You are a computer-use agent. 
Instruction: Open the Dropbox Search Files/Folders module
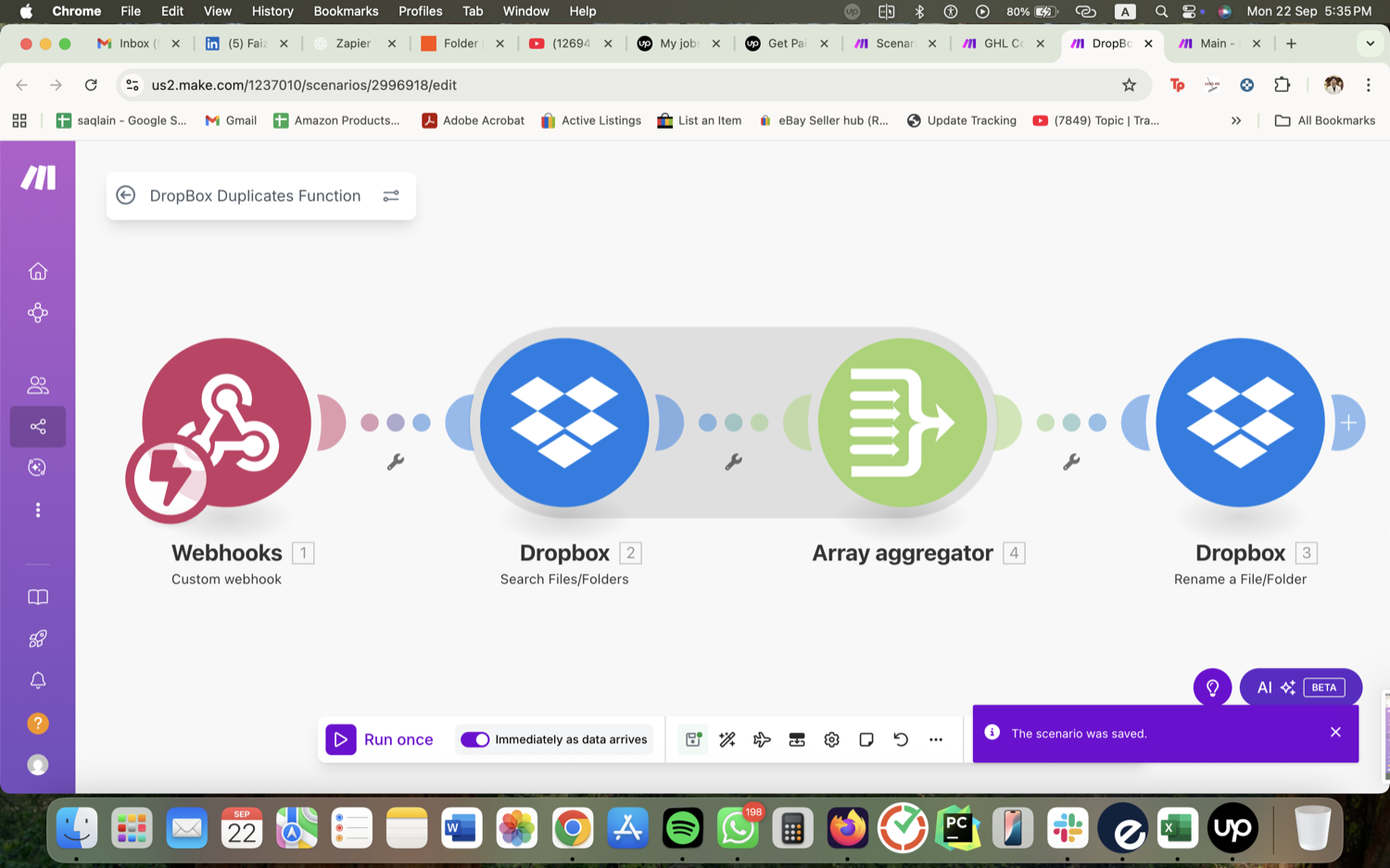(x=564, y=422)
